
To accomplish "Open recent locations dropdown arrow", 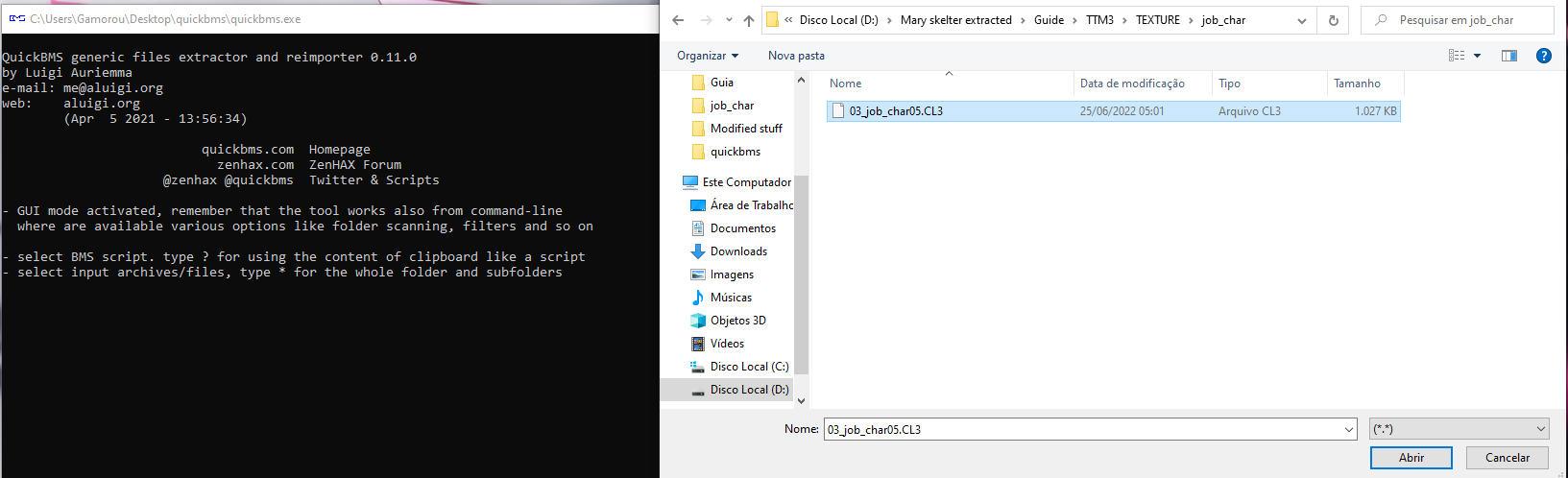I will point(729,20).
